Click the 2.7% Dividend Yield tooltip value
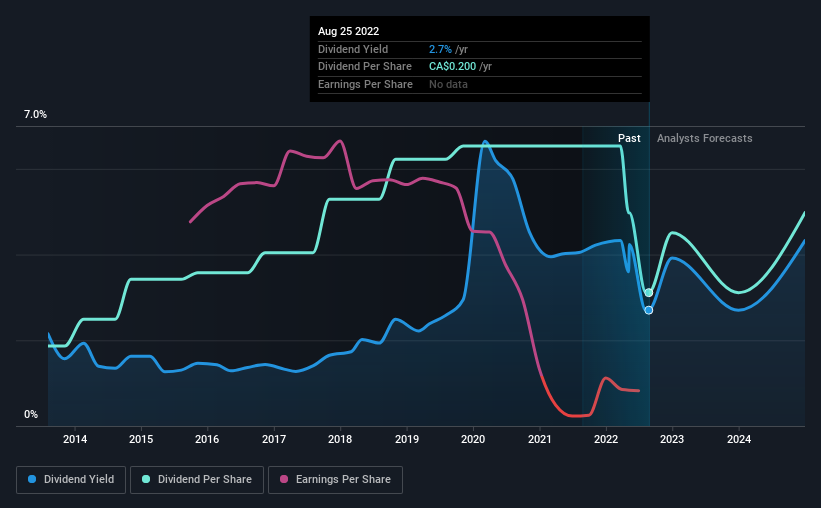Screen dimensions: 821x508 point(440,49)
